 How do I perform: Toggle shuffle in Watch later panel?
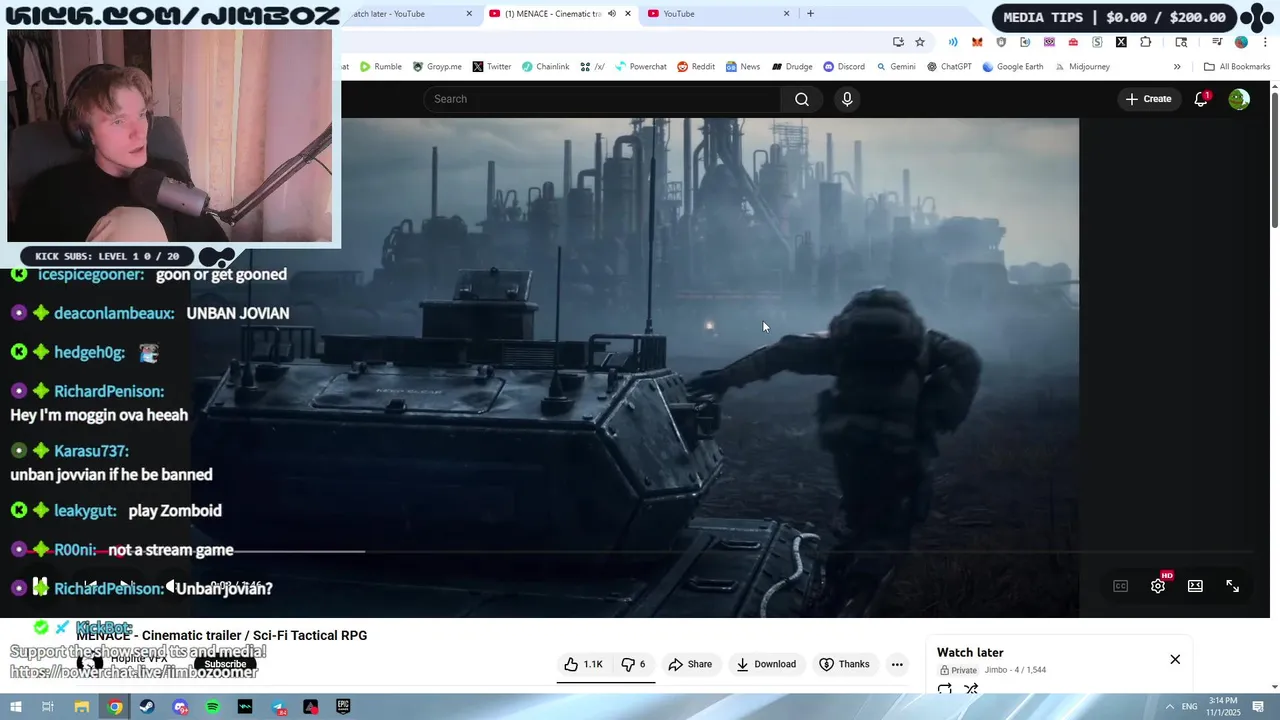coord(971,689)
